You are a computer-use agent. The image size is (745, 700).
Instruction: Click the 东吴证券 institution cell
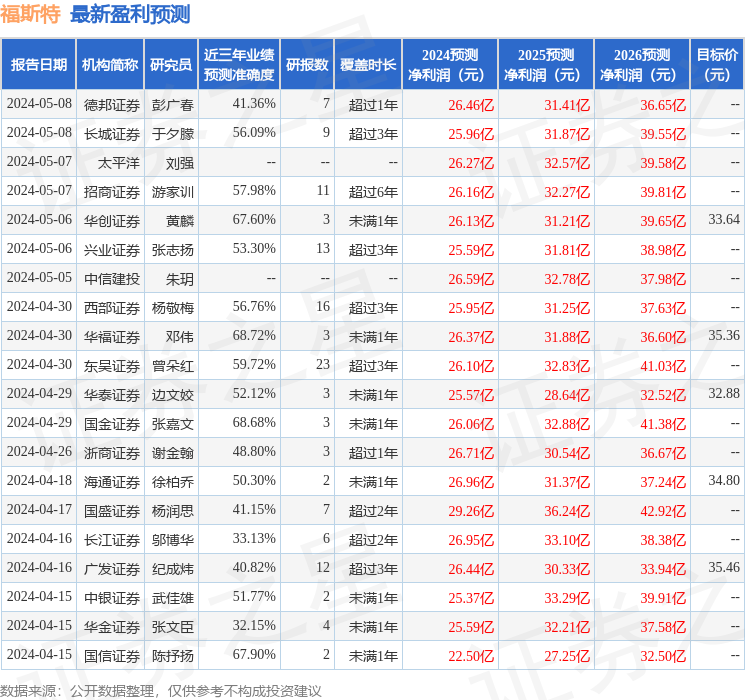tap(112, 366)
